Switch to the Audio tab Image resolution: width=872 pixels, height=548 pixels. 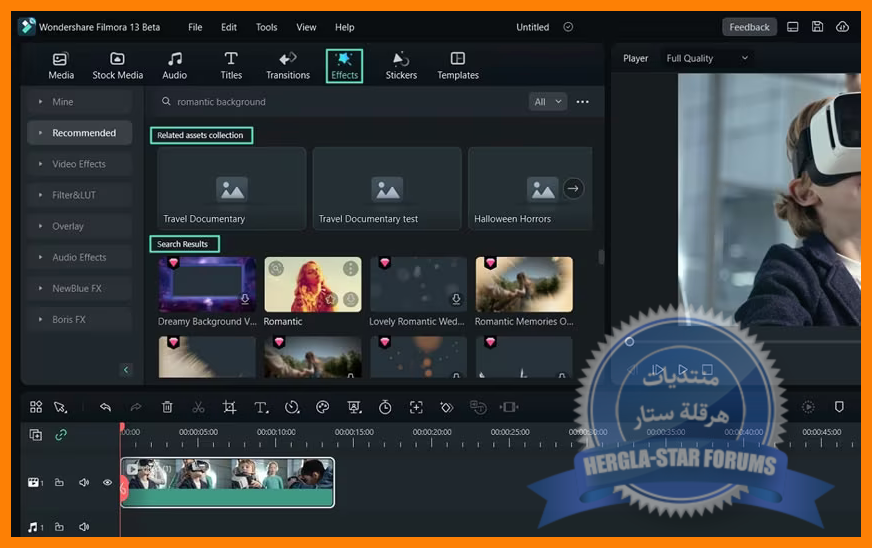pos(175,66)
